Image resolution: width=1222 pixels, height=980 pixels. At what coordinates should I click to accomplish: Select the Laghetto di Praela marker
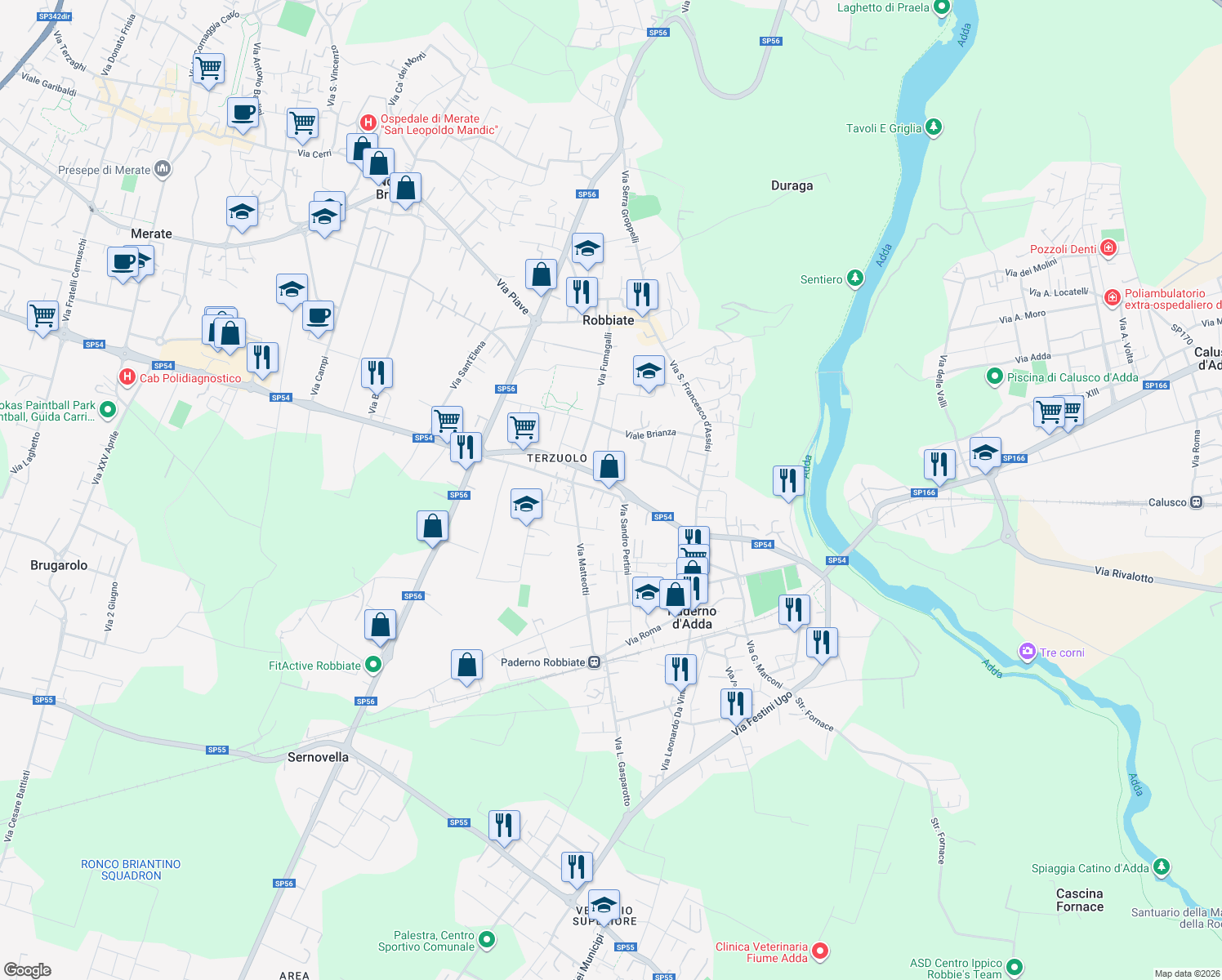pyautogui.click(x=940, y=7)
